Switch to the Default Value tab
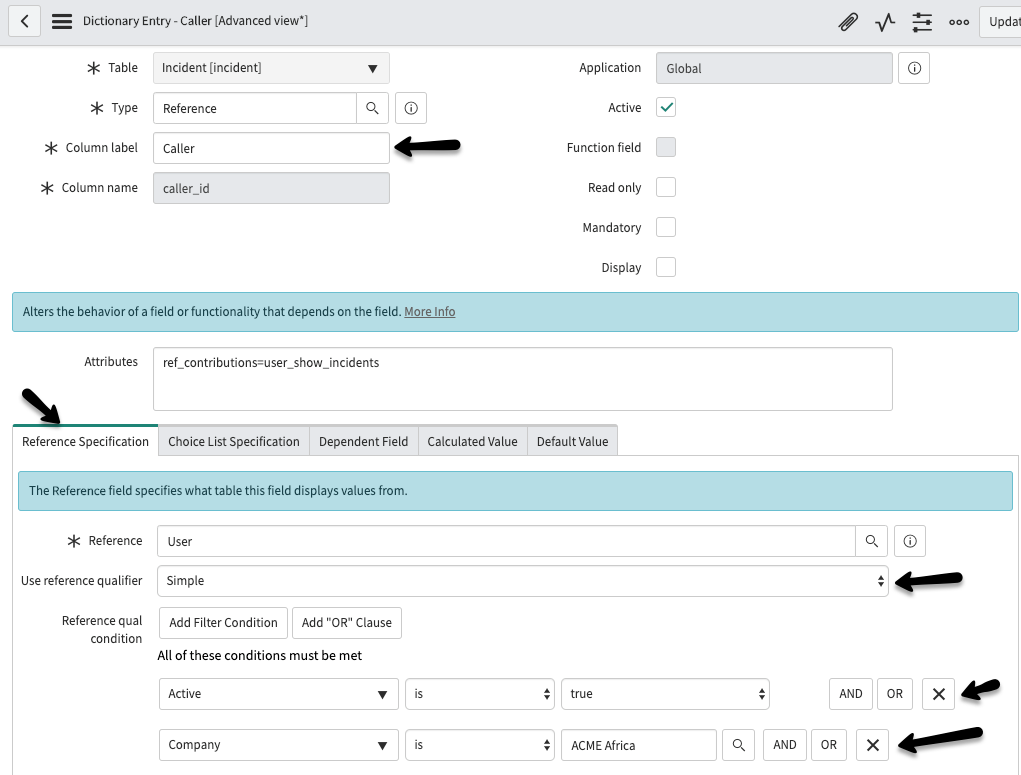The height and width of the screenshot is (775, 1021). click(572, 440)
